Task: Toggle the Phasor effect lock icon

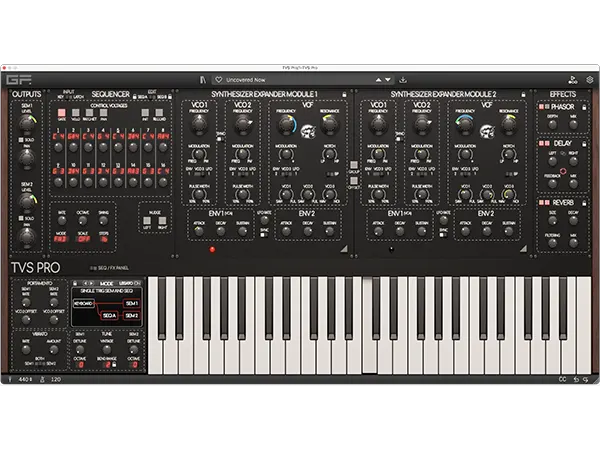Action: pos(584,107)
